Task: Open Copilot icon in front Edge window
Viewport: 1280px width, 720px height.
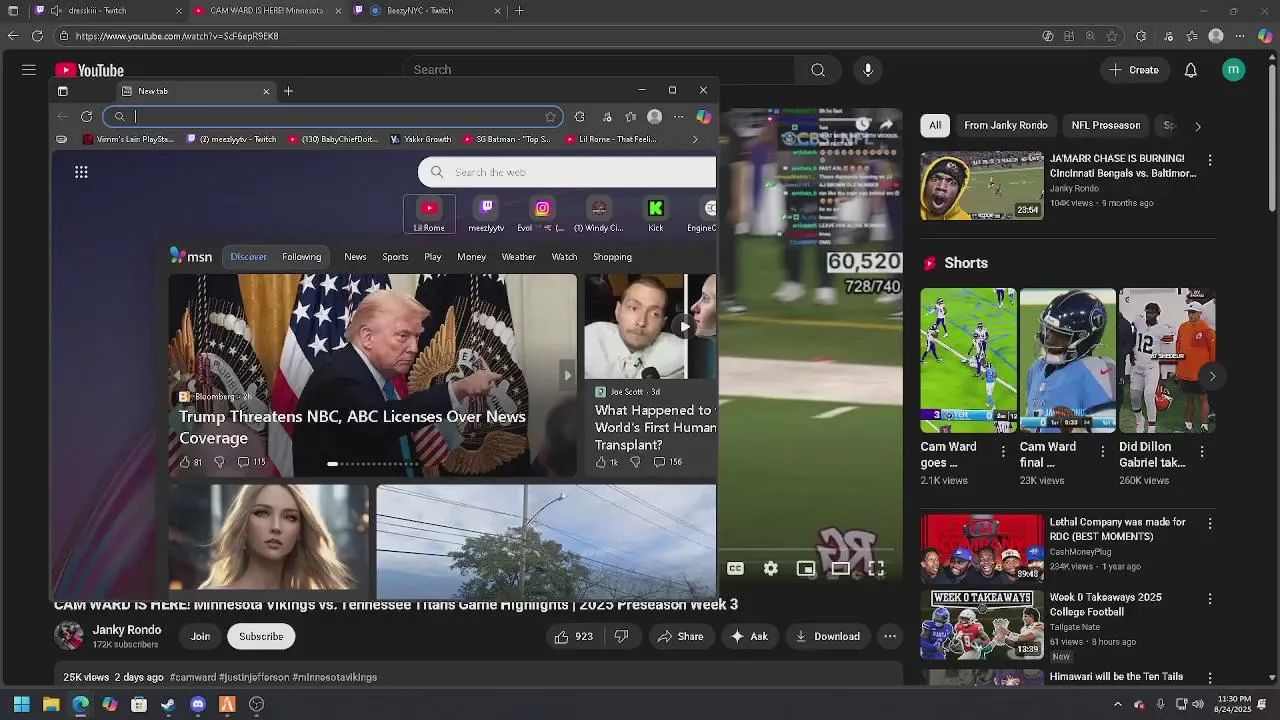Action: (704, 117)
